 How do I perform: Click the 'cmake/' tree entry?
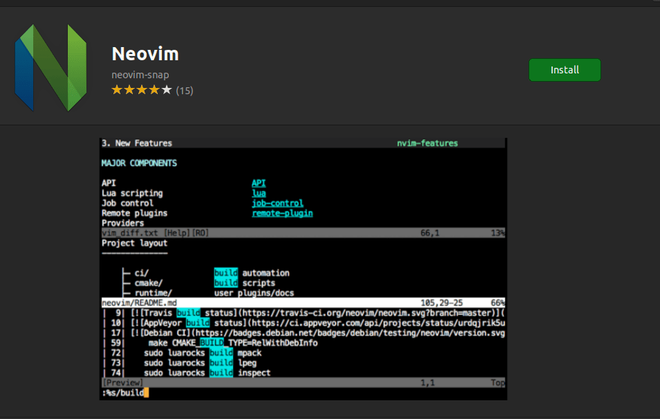[149, 283]
